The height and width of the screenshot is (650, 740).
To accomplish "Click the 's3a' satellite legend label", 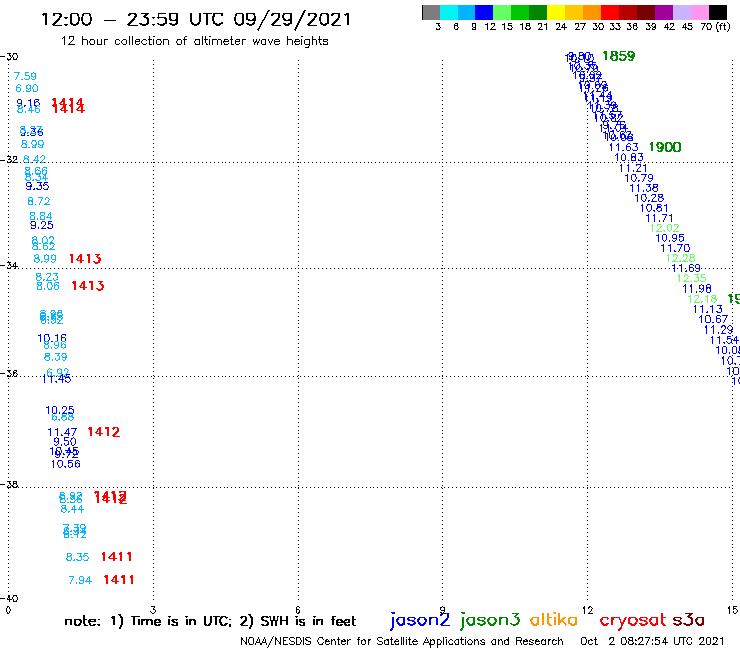I will 688,620.
